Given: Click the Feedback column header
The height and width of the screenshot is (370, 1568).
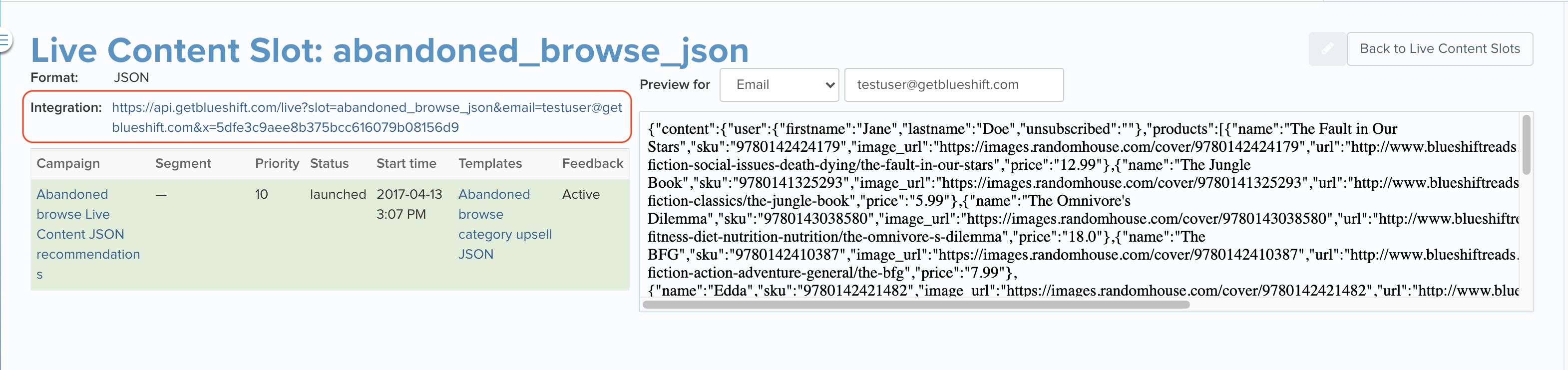Looking at the screenshot, I should (592, 163).
